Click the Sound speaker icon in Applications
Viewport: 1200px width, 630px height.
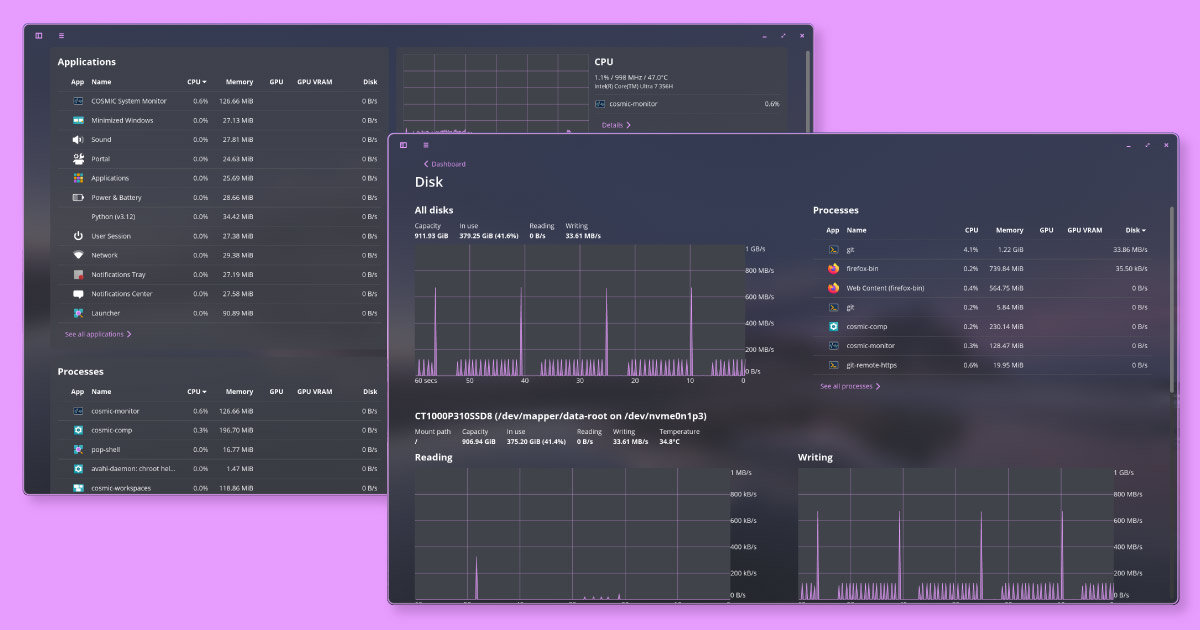pyautogui.click(x=78, y=140)
